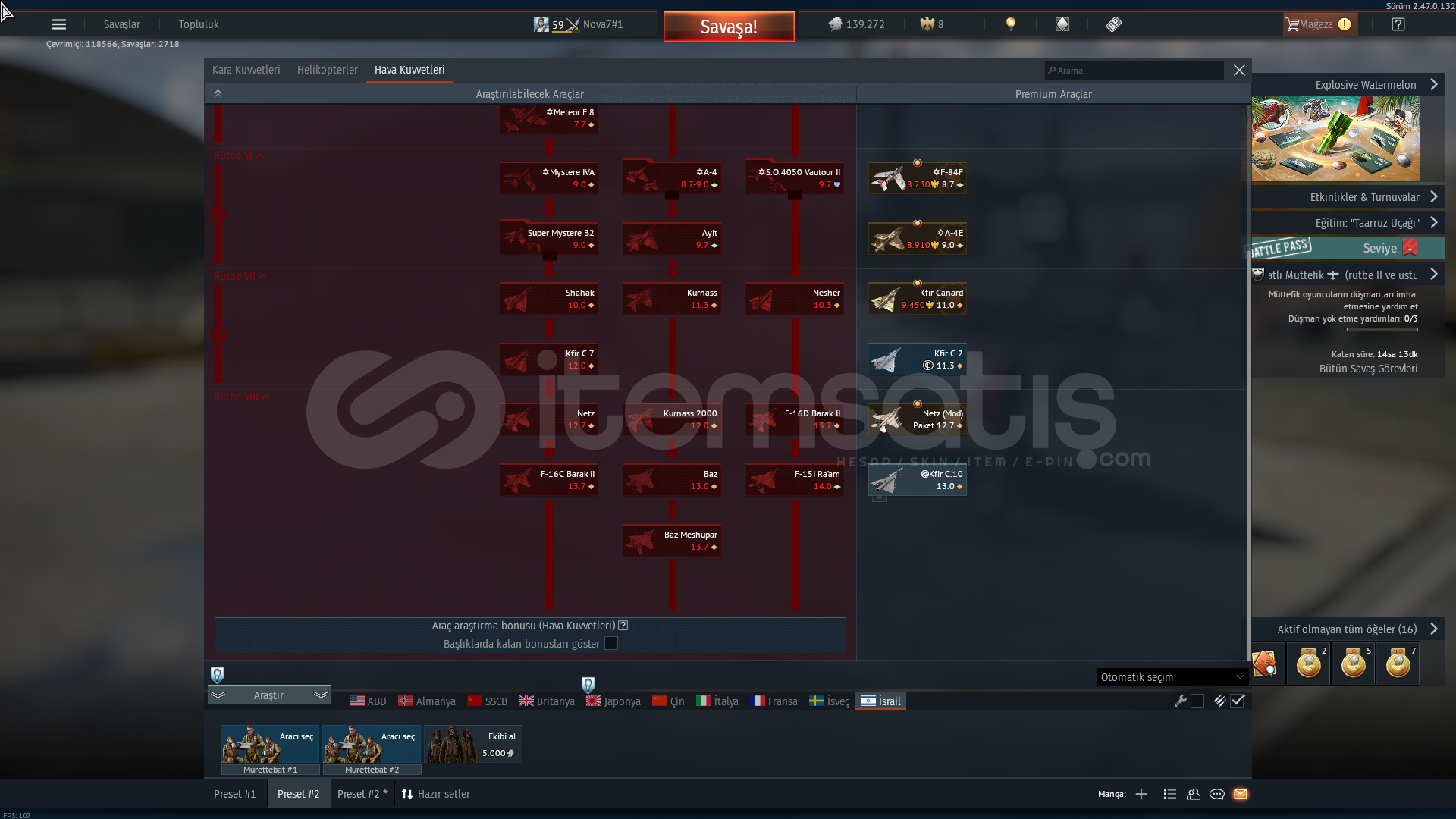Open the main hamburger menu
Image resolution: width=1456 pixels, height=819 pixels.
pyautogui.click(x=59, y=24)
